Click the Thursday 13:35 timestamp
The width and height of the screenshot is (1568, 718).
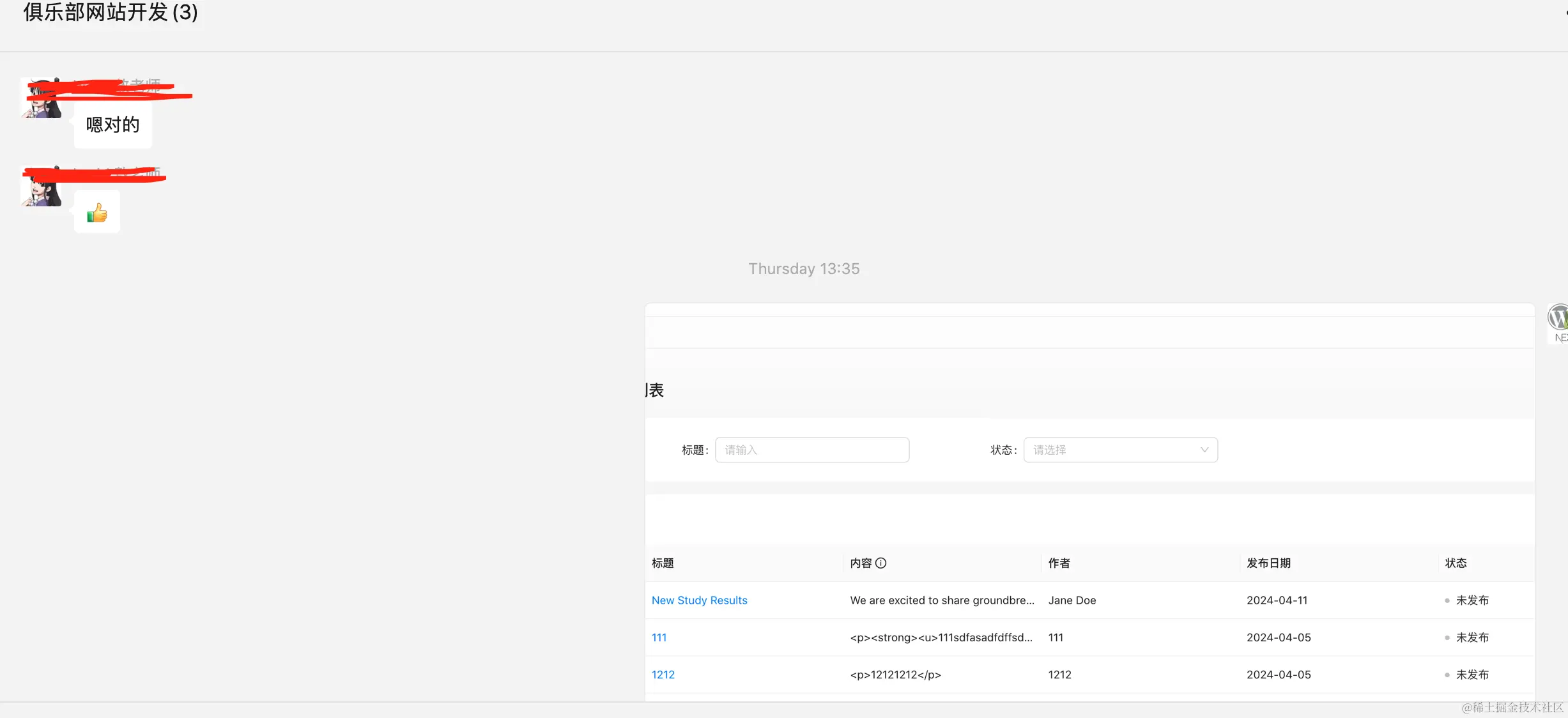pyautogui.click(x=804, y=269)
